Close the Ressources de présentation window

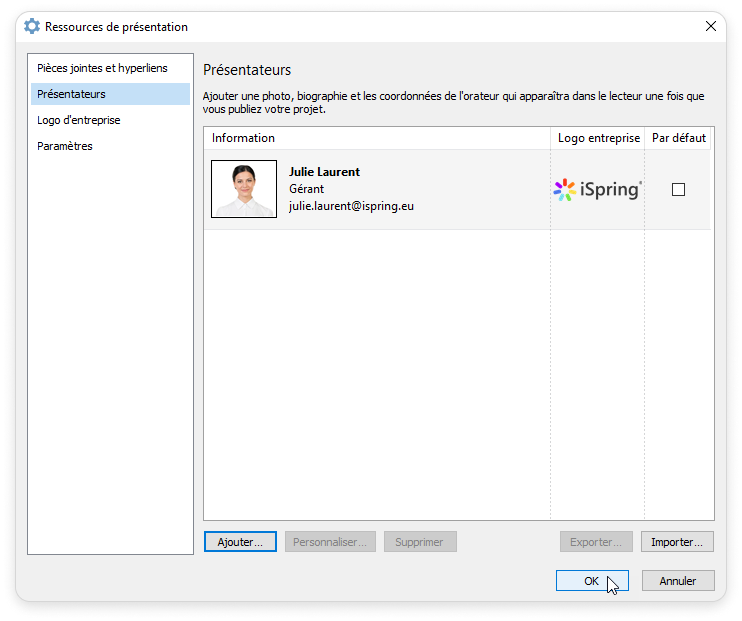tap(710, 27)
